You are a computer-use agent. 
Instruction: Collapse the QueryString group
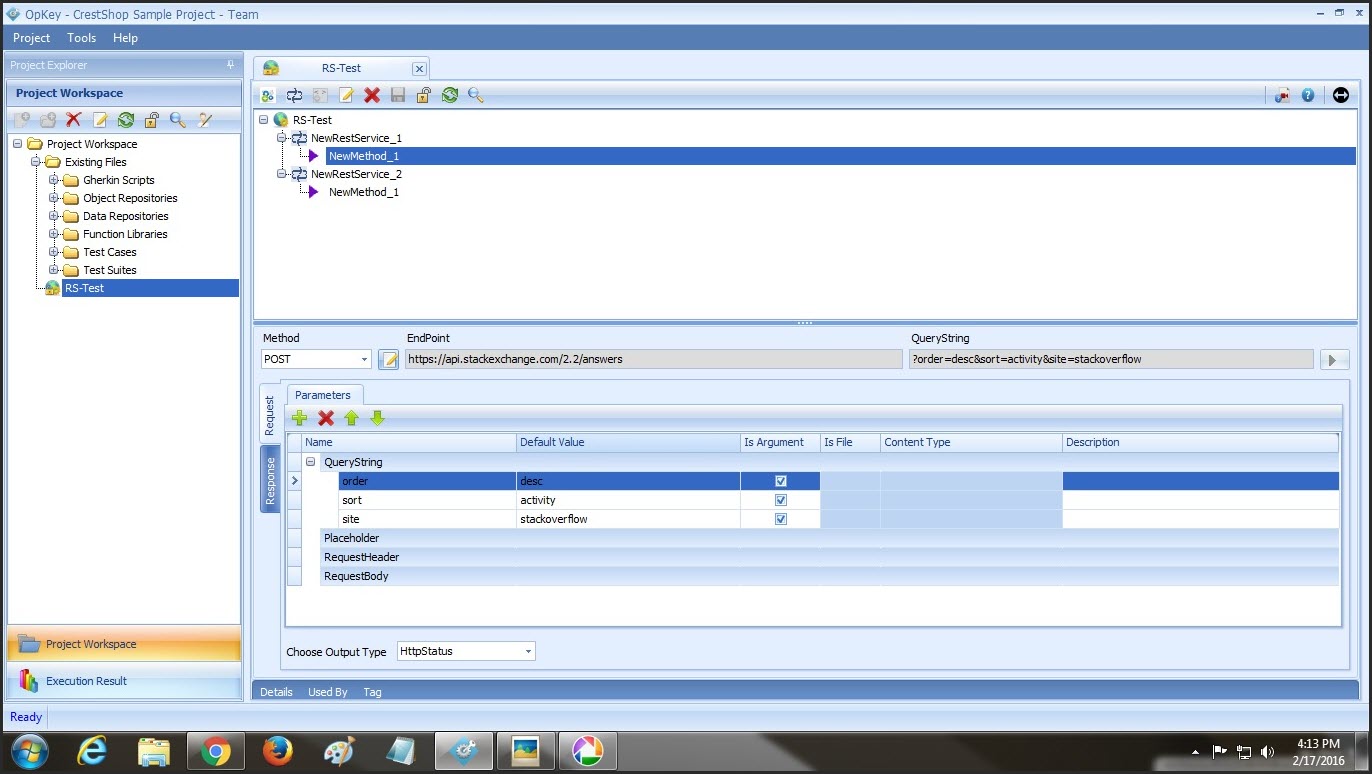coord(310,462)
